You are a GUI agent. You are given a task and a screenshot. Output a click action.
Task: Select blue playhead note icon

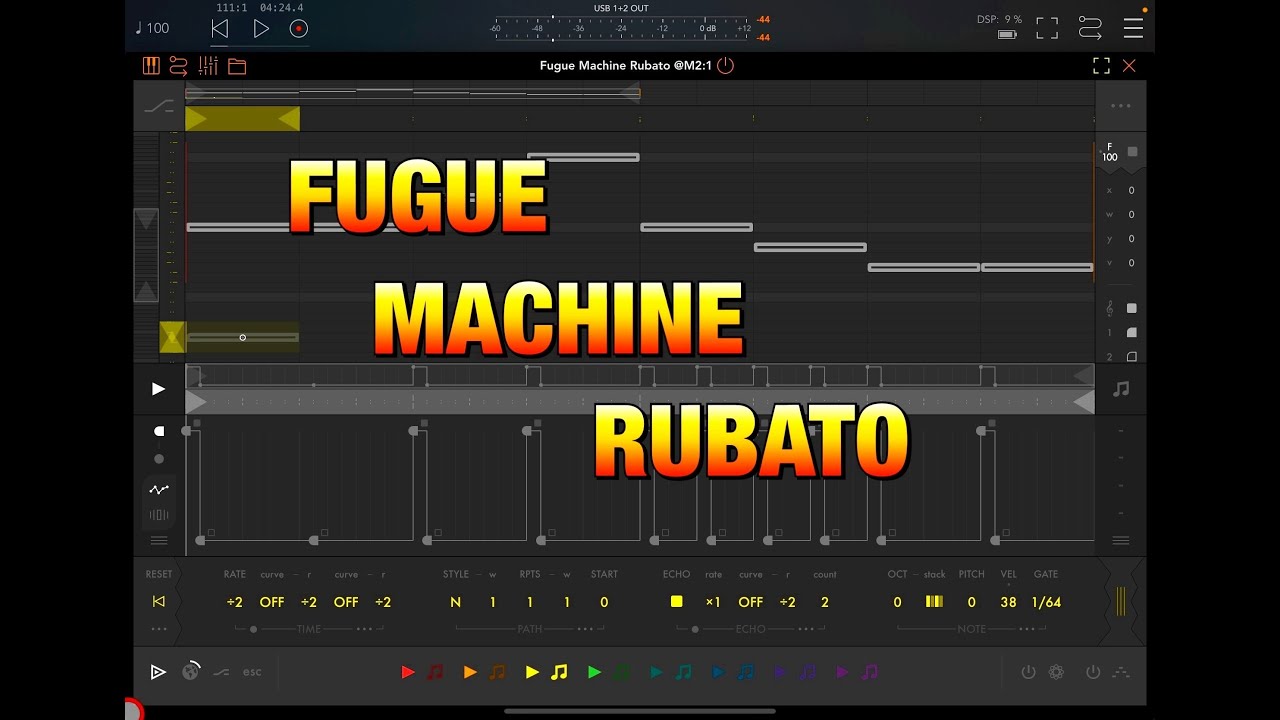746,672
